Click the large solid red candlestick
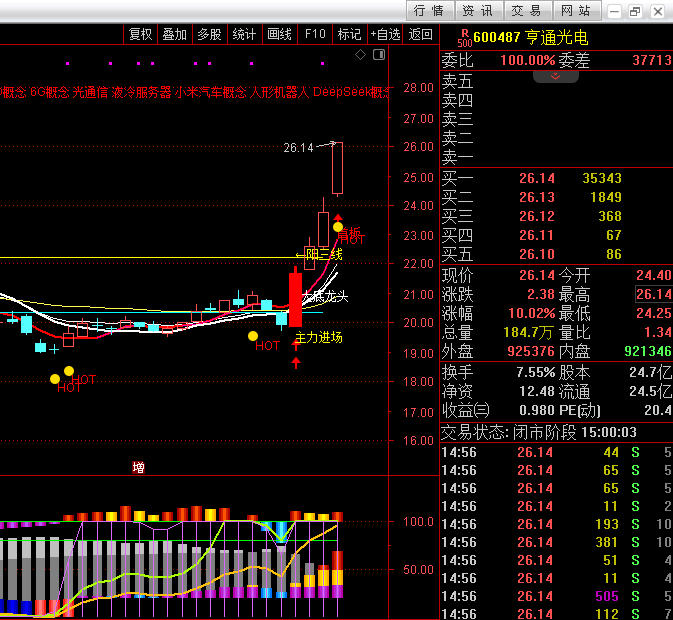Viewport: 673px width, 620px height. click(x=295, y=298)
